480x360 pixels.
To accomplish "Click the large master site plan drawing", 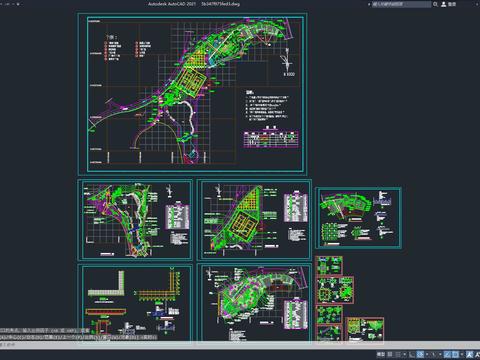I will (x=192, y=94).
